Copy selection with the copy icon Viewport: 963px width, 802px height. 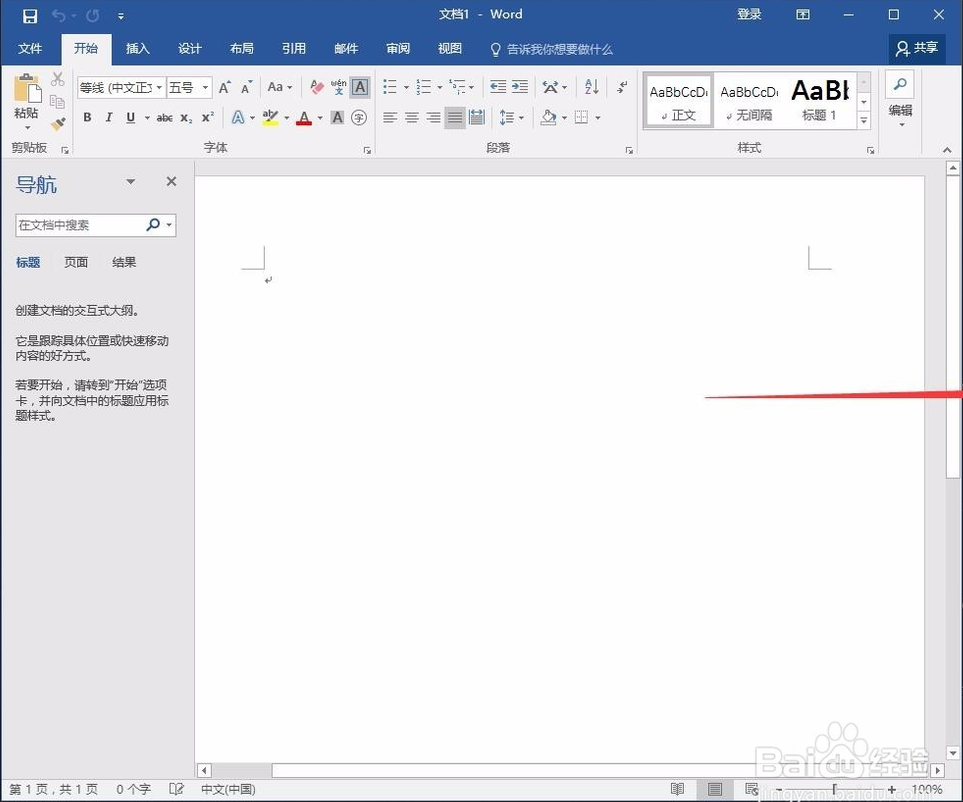click(x=57, y=101)
